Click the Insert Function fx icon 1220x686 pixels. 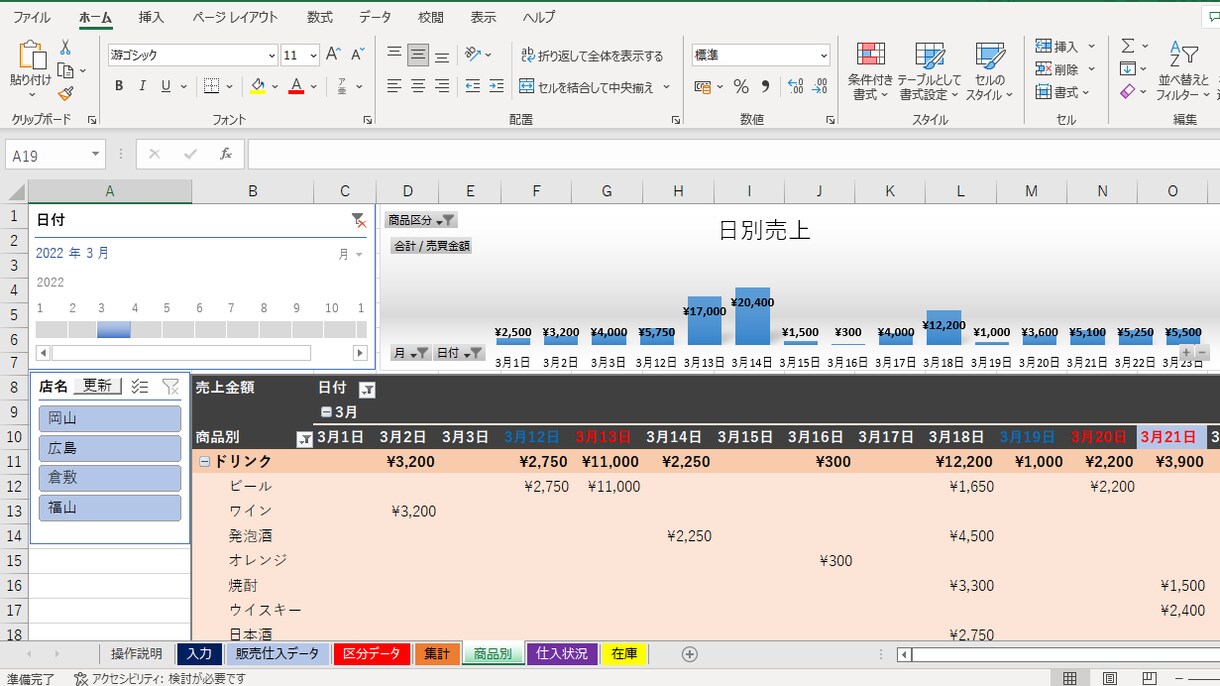click(226, 154)
